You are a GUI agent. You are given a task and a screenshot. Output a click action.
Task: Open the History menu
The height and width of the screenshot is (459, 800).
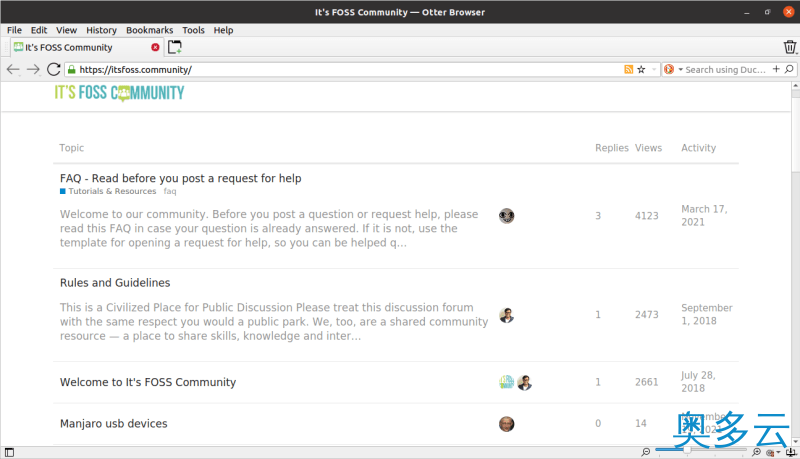coord(101,30)
